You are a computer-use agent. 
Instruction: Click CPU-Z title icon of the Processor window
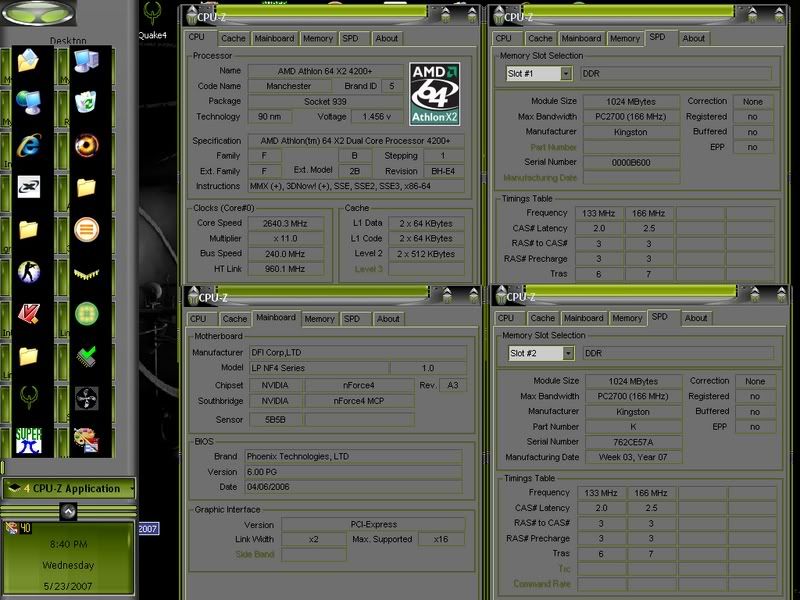192,16
